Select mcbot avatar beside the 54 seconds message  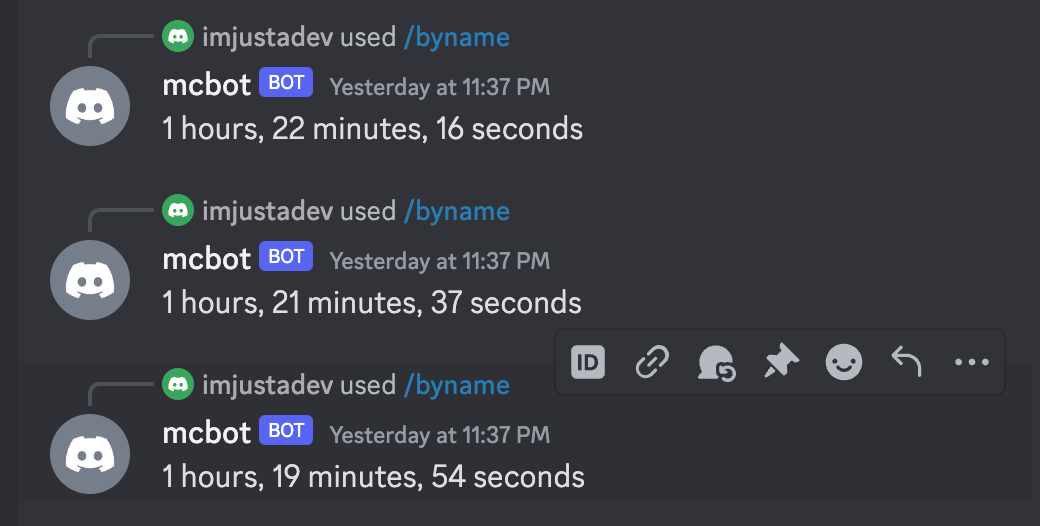90,454
